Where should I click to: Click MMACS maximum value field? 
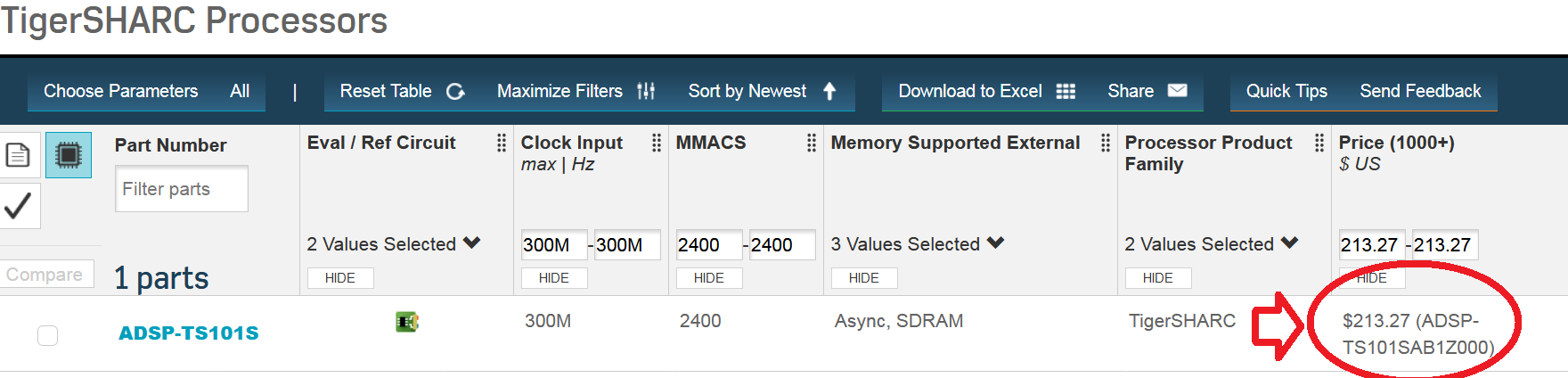coord(782,244)
